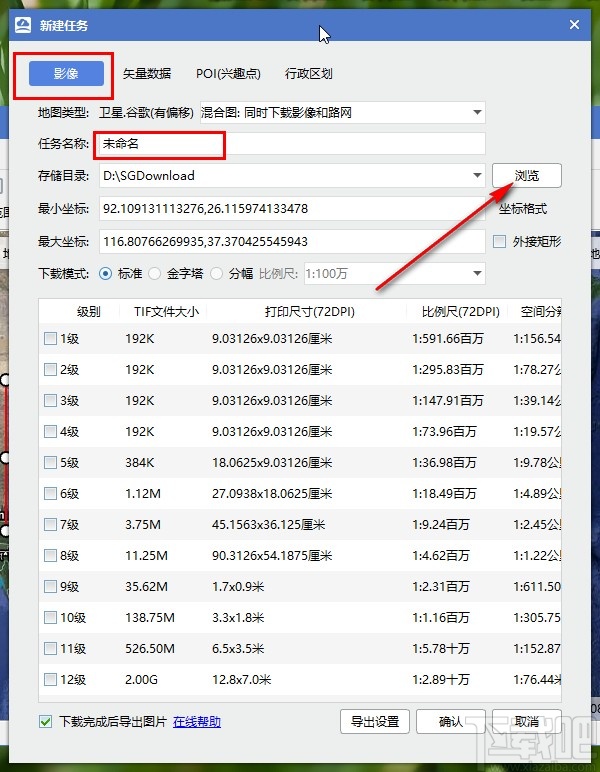Screen dimensions: 600x772
Task: Click the 最大坐标 input field
Action: coord(292,242)
